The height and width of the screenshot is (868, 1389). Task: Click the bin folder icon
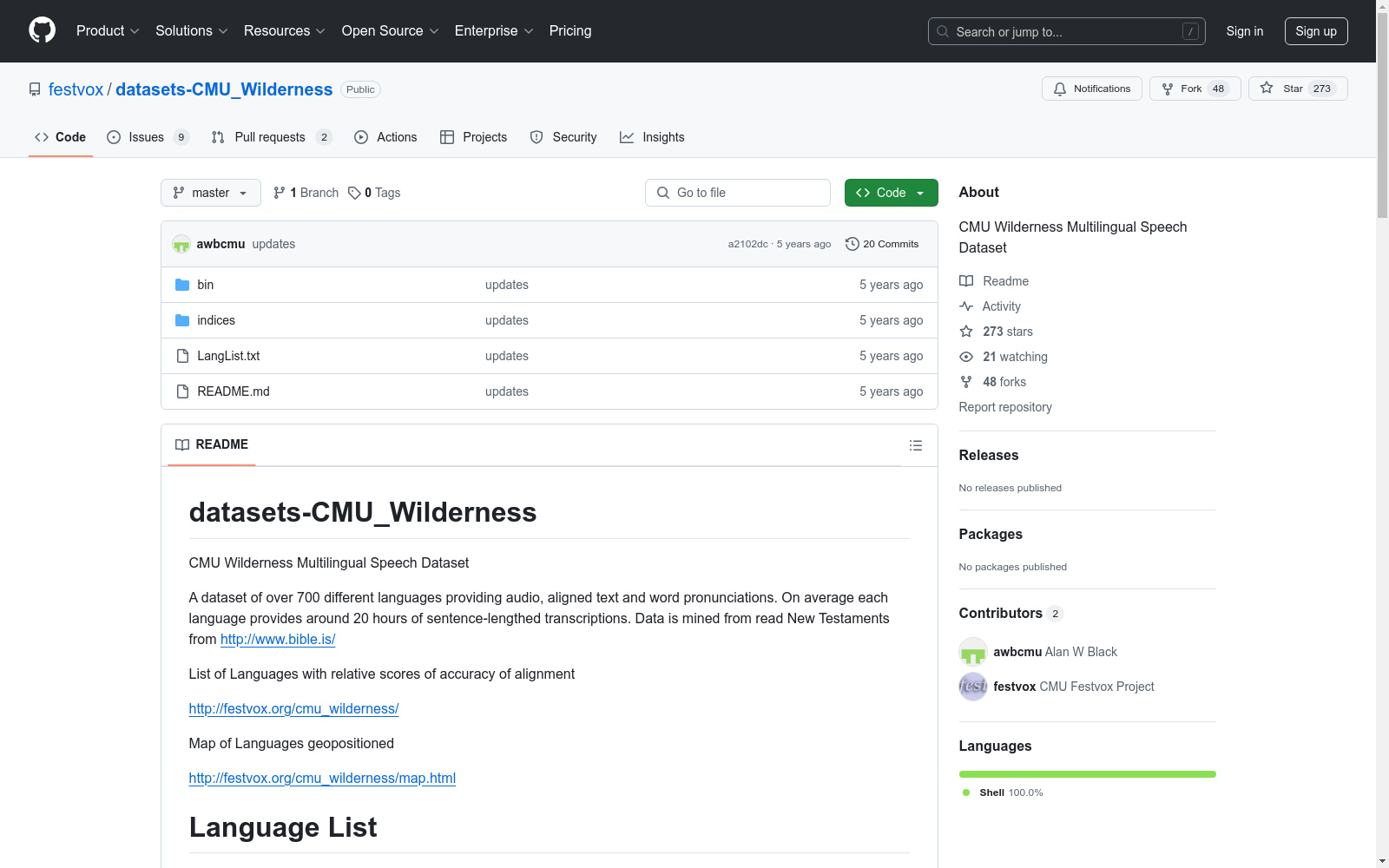(x=182, y=285)
